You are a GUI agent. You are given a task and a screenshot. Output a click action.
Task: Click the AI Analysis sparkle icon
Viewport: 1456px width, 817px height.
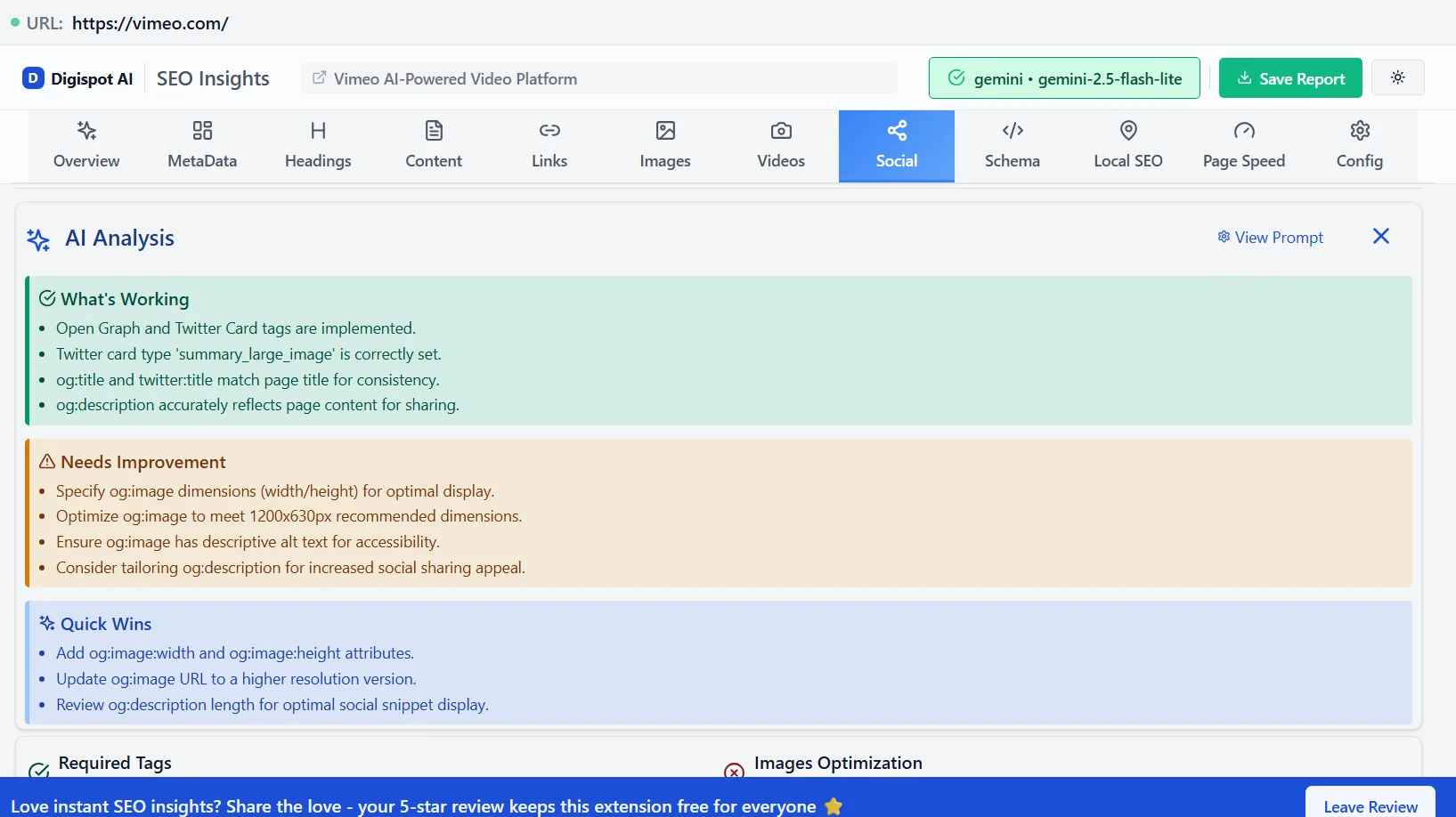tap(38, 239)
